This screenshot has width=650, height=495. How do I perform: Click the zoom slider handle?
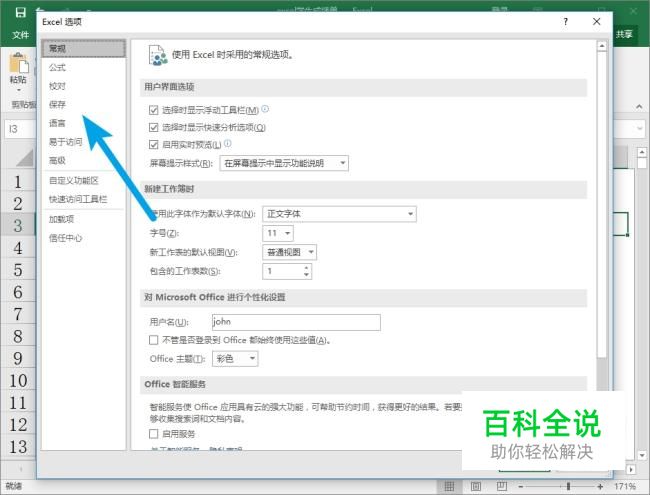tap(568, 486)
